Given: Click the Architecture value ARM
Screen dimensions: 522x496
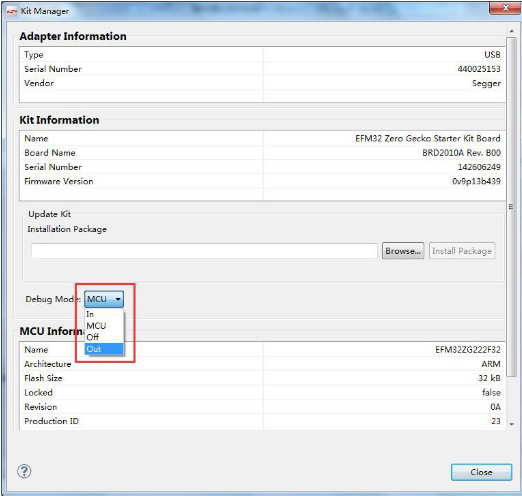Looking at the screenshot, I should click(491, 364).
